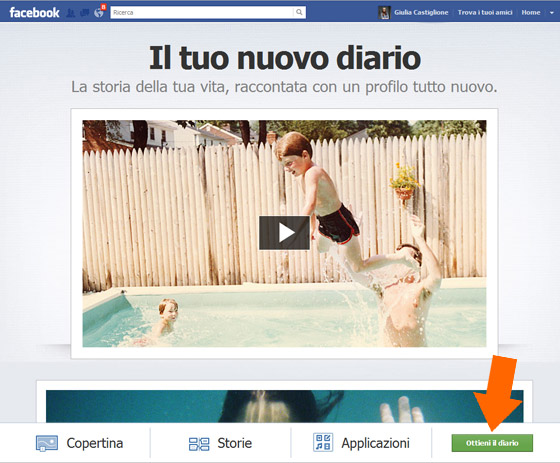Screen dimensions: 560x463
Task: Select the Storie tab label
Action: [235, 443]
